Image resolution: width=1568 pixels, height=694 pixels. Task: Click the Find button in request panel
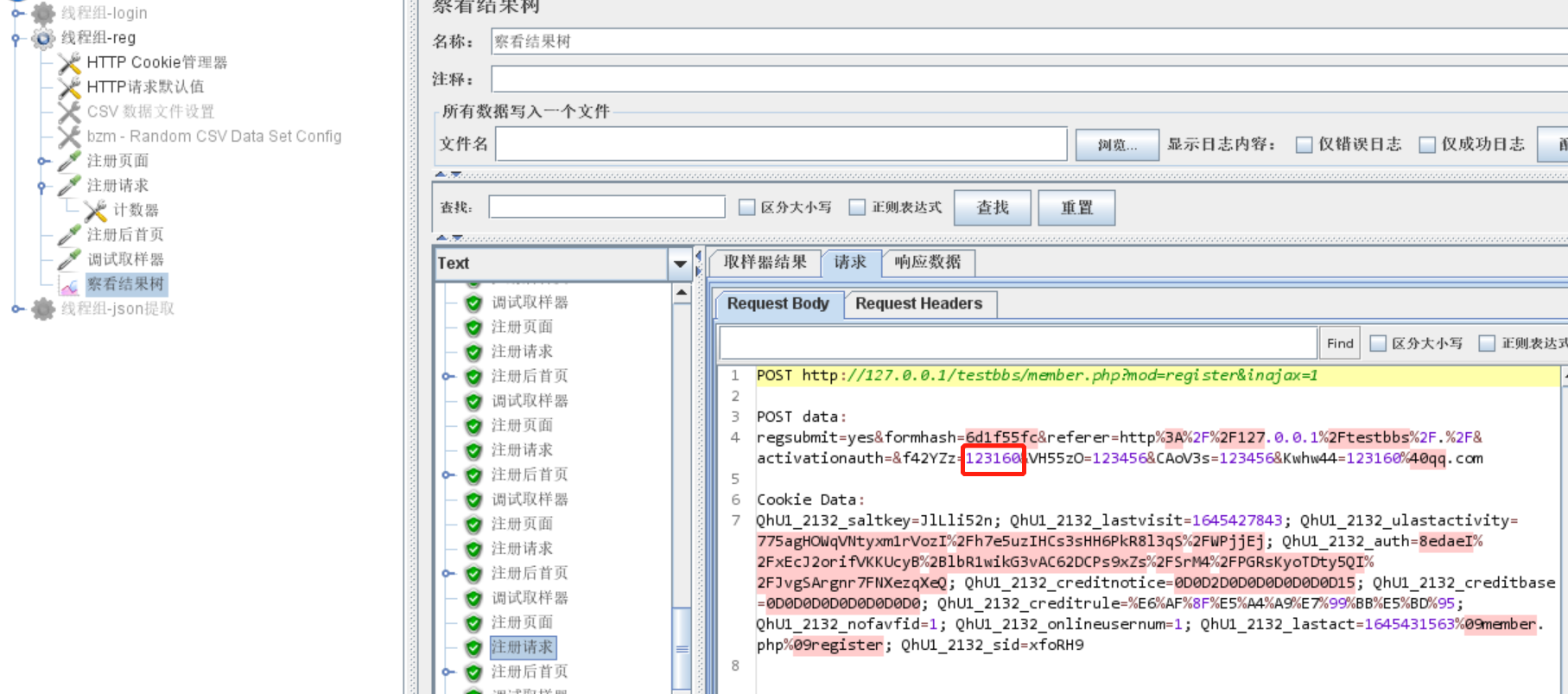(1340, 343)
